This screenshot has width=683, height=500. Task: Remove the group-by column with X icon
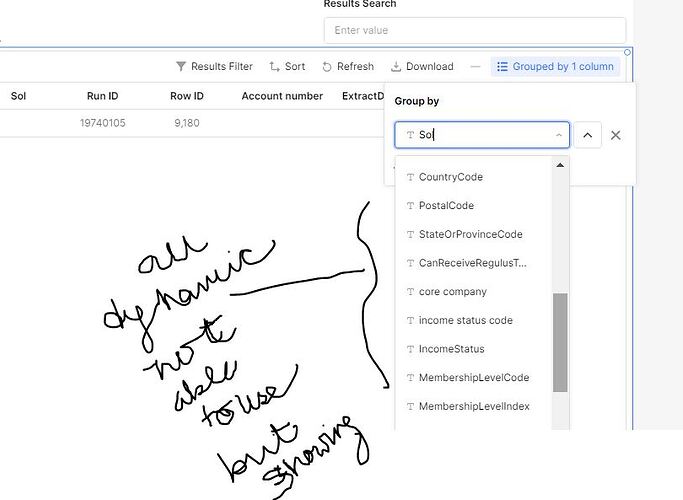coord(616,135)
